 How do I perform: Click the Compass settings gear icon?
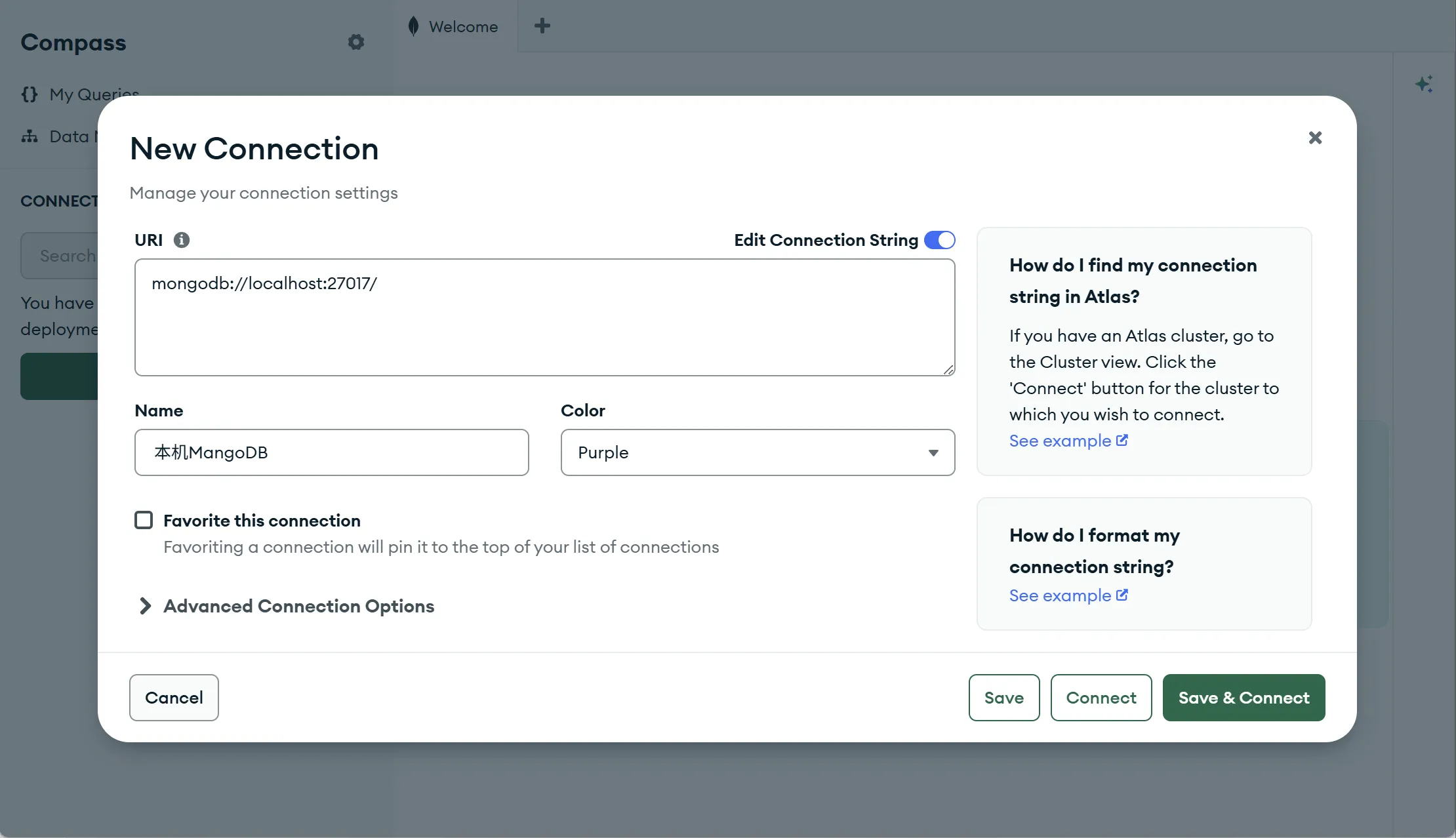[x=356, y=43]
